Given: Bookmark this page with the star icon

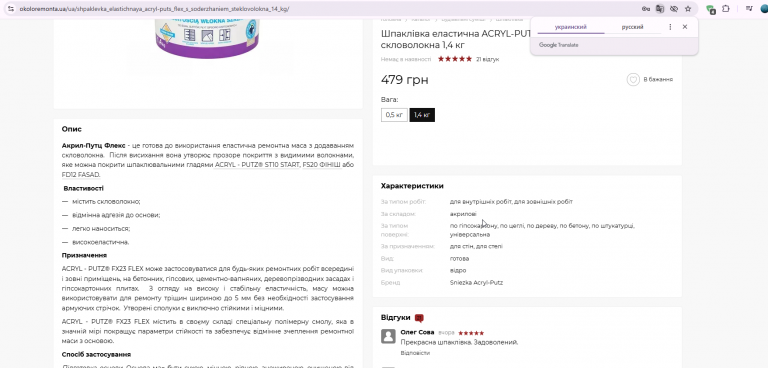Looking at the screenshot, I should (x=688, y=9).
